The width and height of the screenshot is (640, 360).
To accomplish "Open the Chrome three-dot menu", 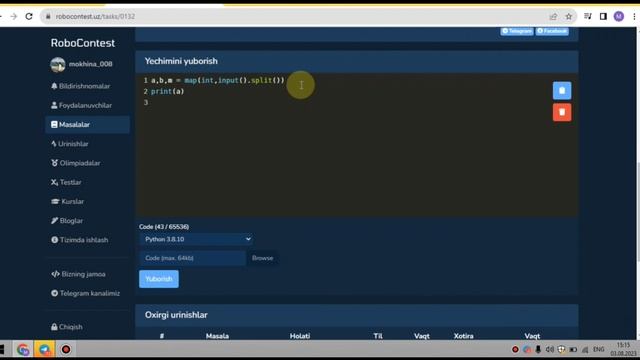I will click(x=634, y=16).
